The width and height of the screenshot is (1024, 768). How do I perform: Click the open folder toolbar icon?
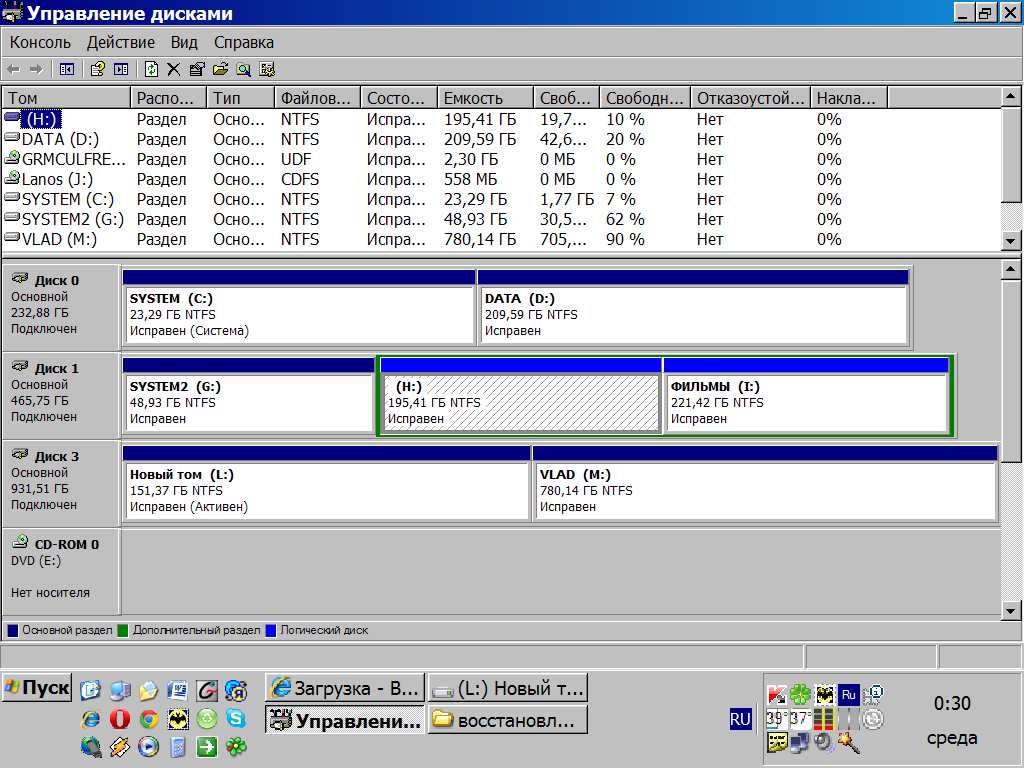tap(220, 69)
